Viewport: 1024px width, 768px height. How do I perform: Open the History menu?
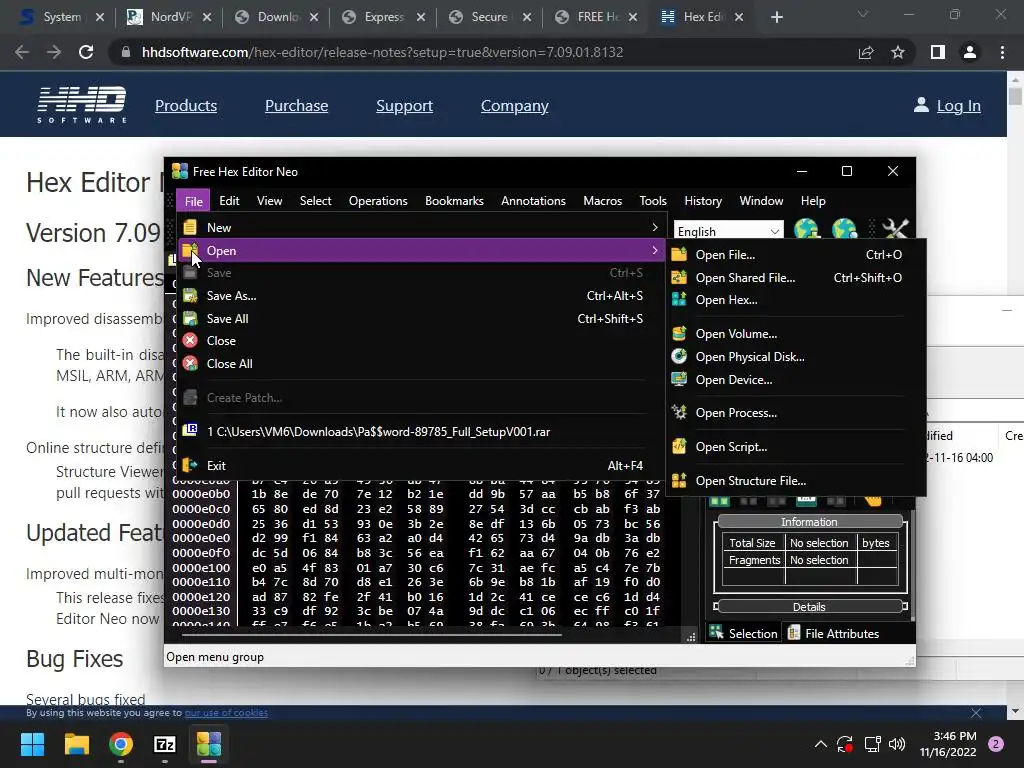click(703, 200)
